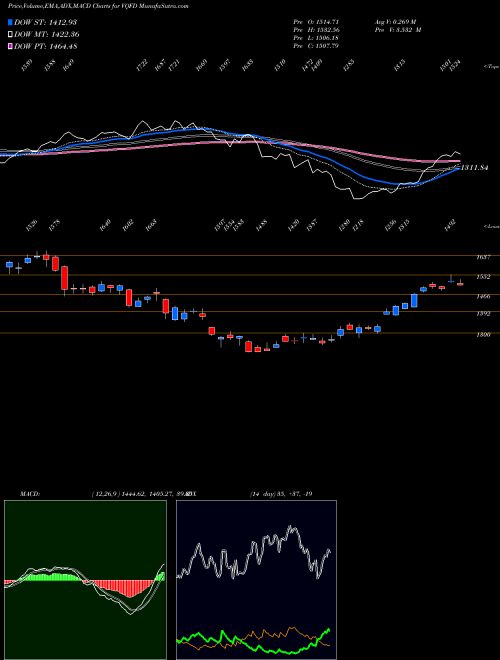The image size is (500, 660).
Task: Click the 'Pre H: 1532.56' high value
Action: click(x=316, y=29)
